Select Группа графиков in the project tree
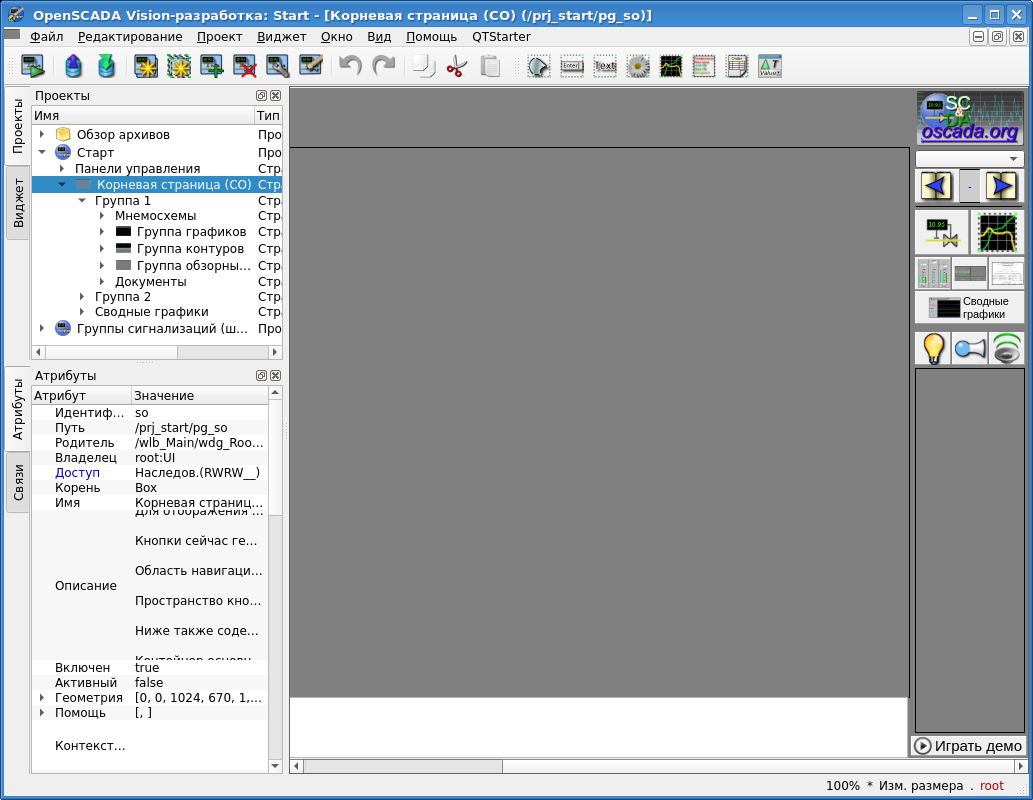Viewport: 1033px width, 800px height. pyautogui.click(x=191, y=233)
